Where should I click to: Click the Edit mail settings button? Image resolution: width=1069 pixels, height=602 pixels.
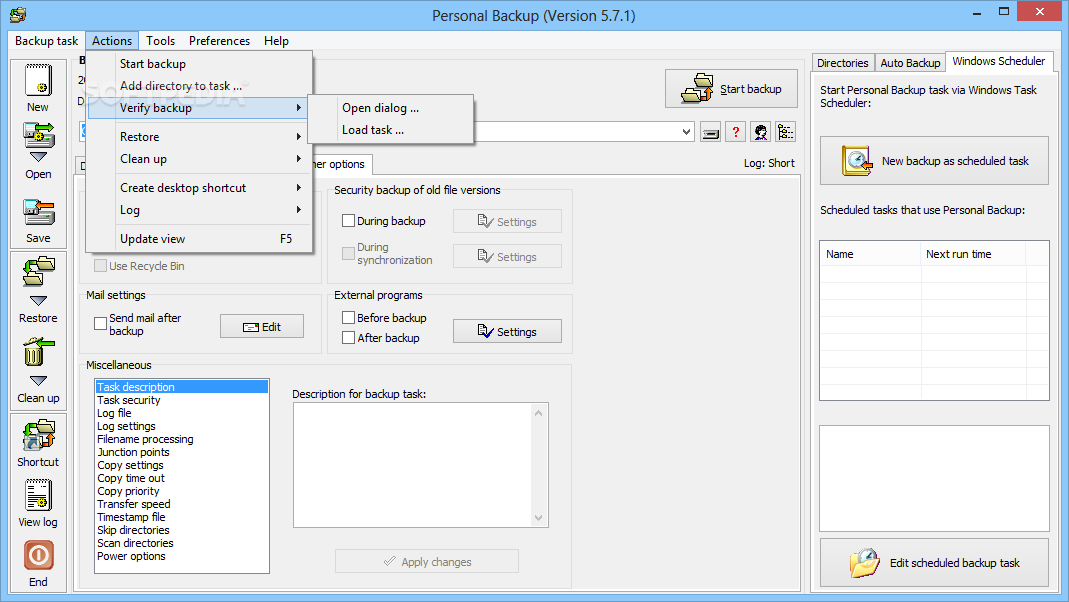(x=262, y=327)
